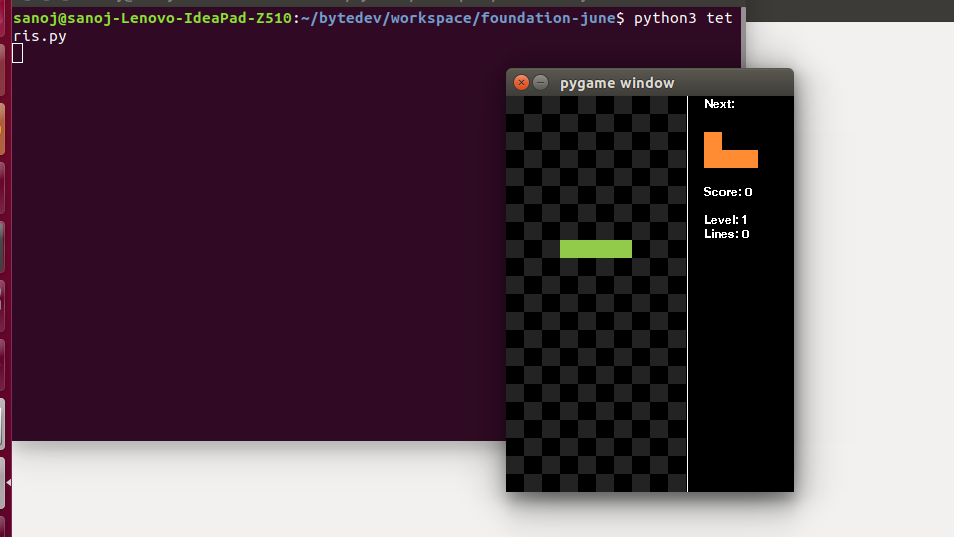This screenshot has width=954, height=537.
Task: Select the orange L-shaped next piece
Action: (730, 151)
